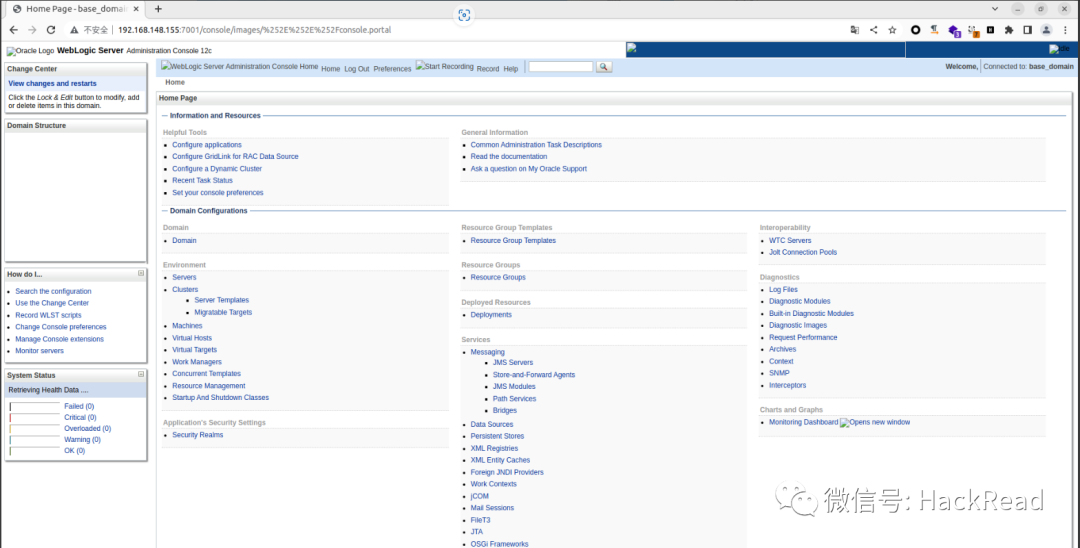The image size is (1080, 548).
Task: Click Search the configuration help link
Action: [53, 291]
